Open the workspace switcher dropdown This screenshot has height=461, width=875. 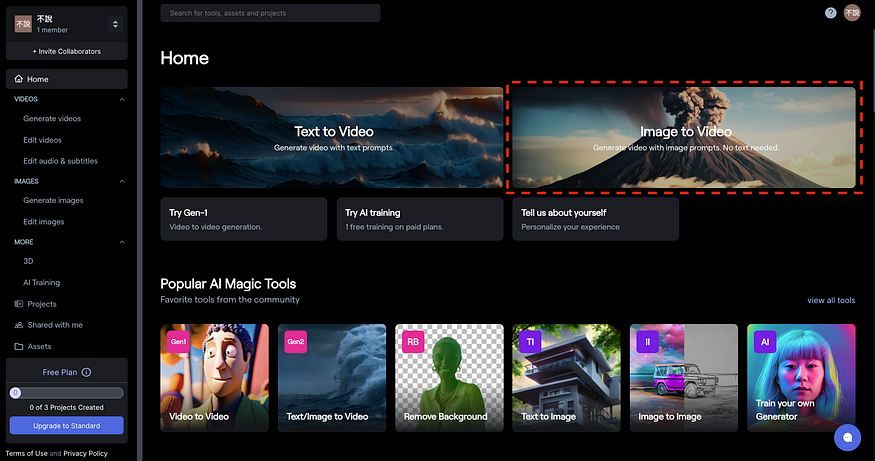click(x=115, y=24)
